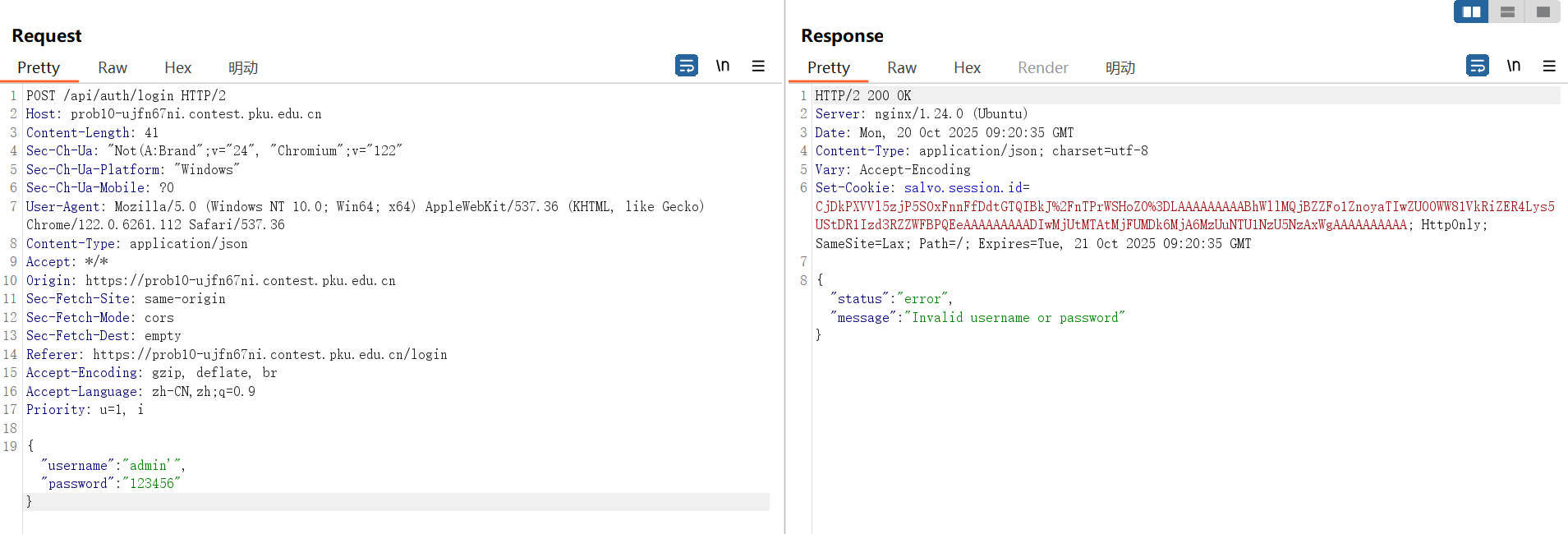The image size is (1568, 534).
Task: Show non-printable characters in Request editor
Action: tap(723, 66)
